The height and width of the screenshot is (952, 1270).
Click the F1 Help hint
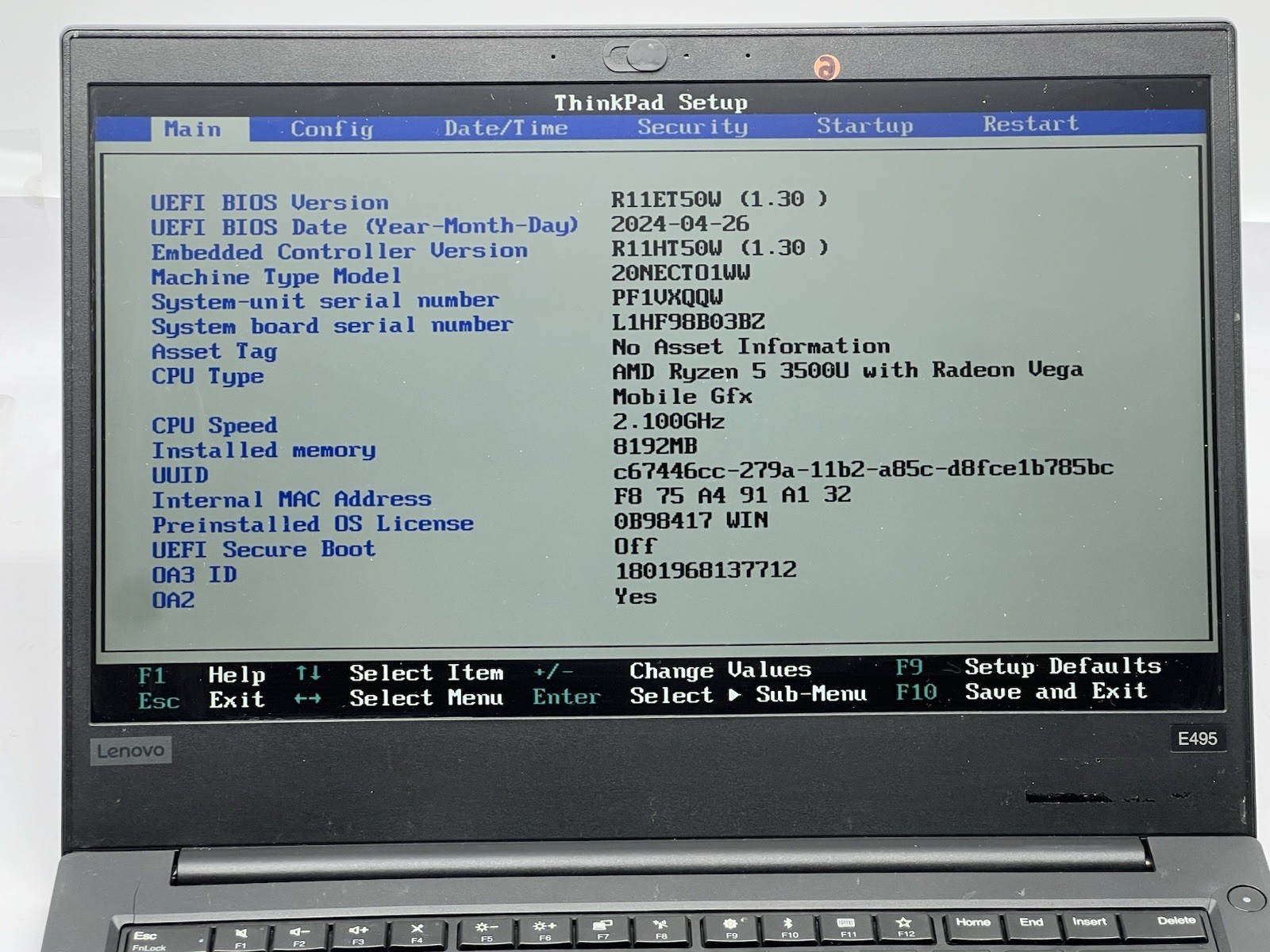(x=202, y=675)
